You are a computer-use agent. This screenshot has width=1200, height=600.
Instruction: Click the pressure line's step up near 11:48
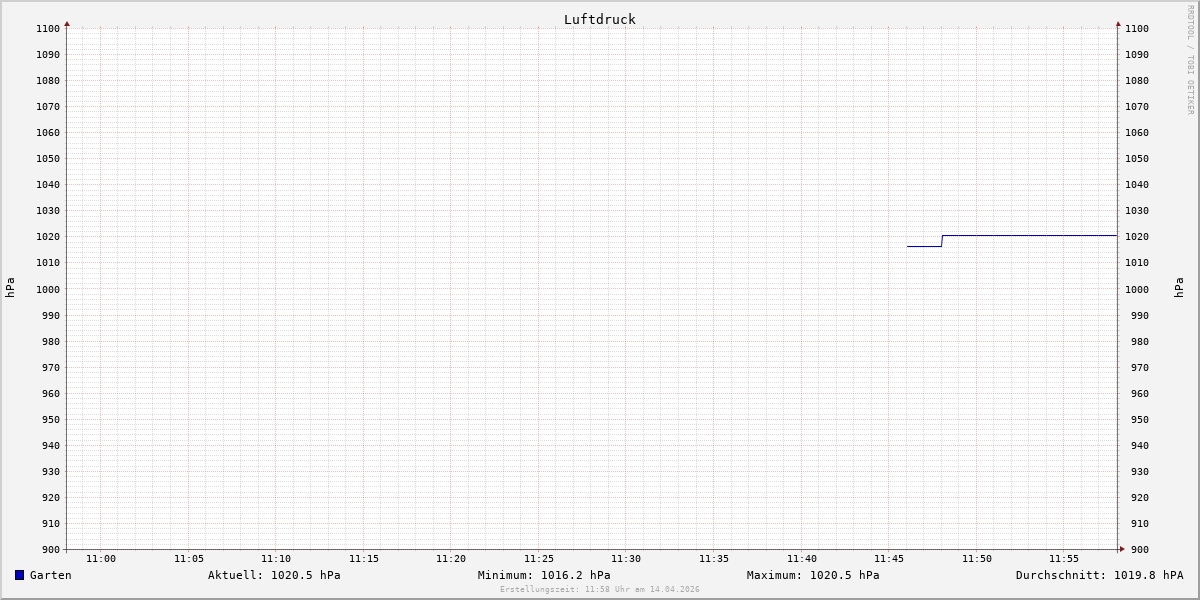(942, 241)
